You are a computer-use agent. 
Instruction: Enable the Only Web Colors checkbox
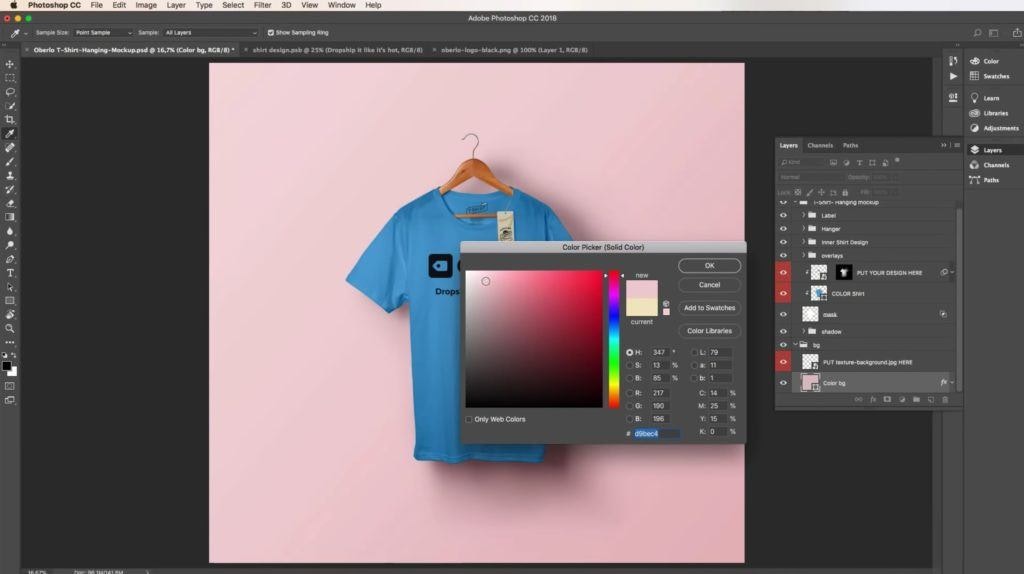469,419
